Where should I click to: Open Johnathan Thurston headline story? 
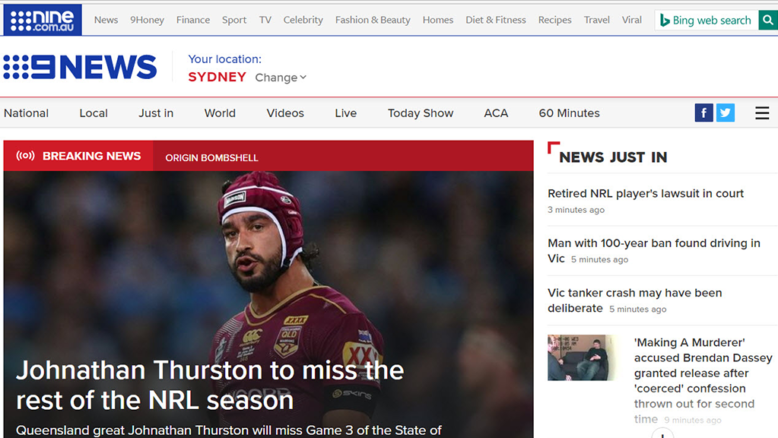(x=210, y=385)
